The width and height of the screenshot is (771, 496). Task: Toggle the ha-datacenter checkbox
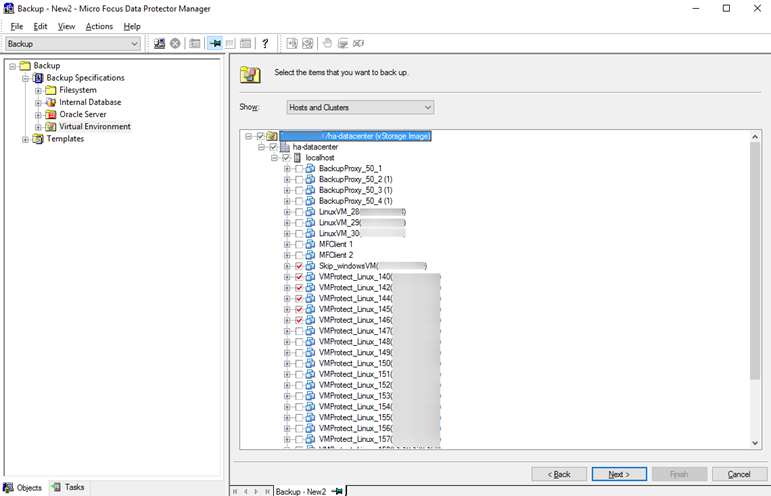pyautogui.click(x=273, y=147)
